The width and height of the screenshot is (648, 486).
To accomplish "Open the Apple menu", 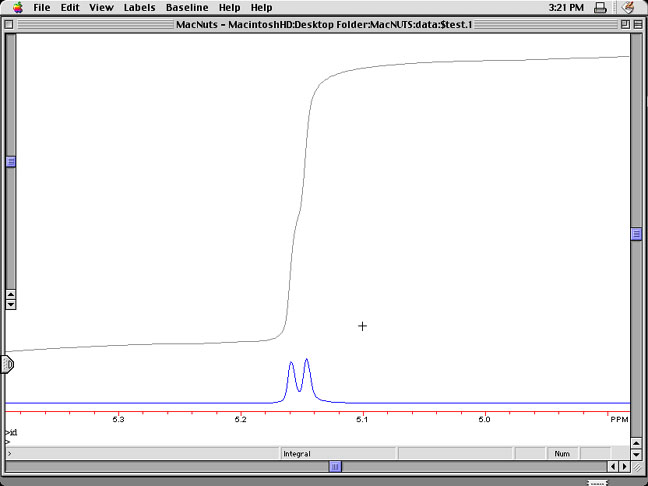I will 17,7.
